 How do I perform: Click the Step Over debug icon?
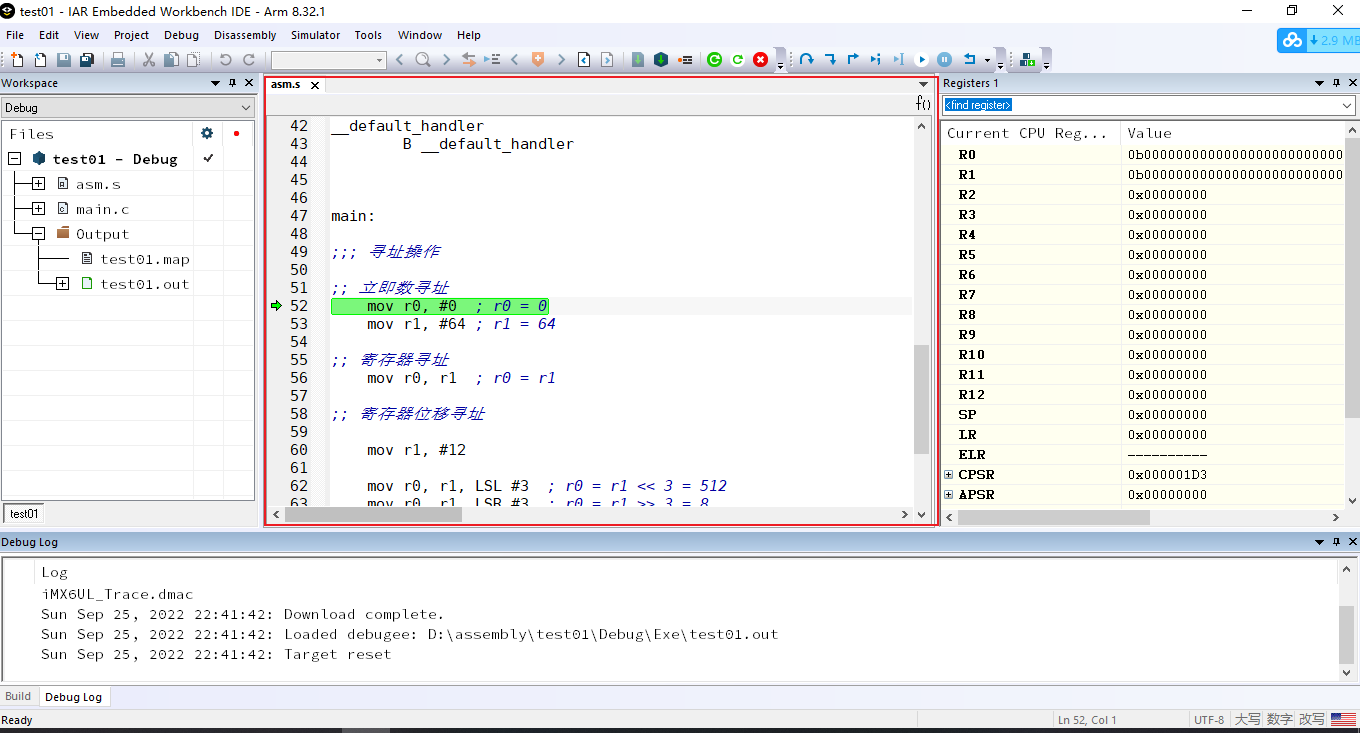tap(808, 59)
